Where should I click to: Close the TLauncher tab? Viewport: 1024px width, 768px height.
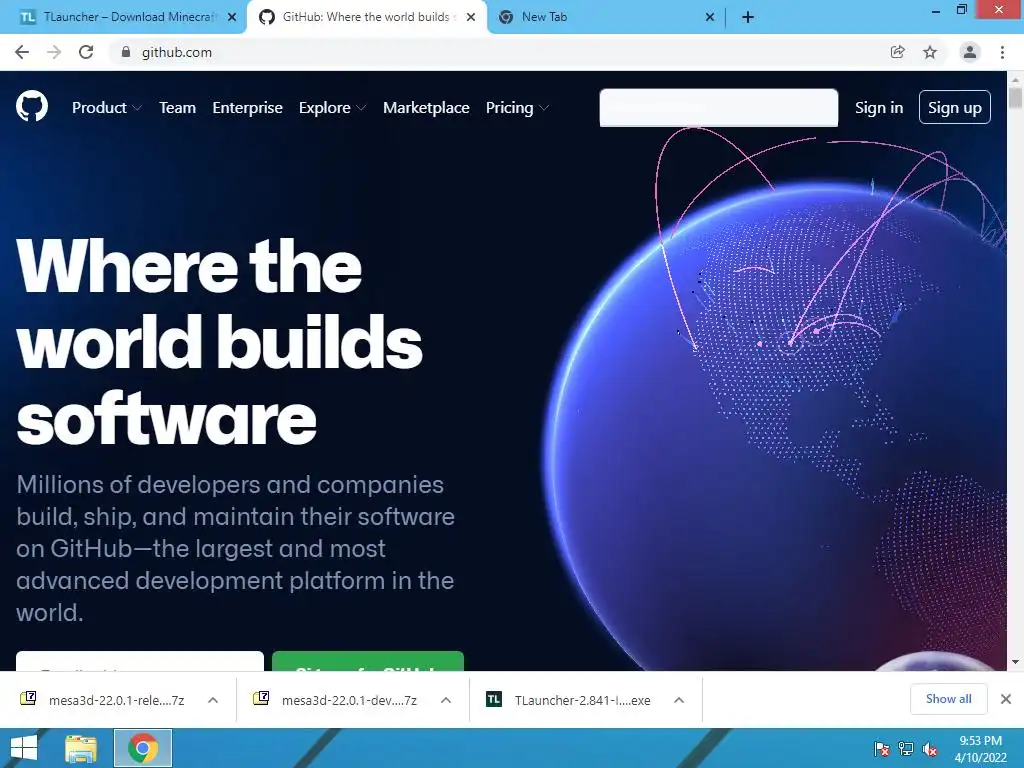pyautogui.click(x=232, y=17)
